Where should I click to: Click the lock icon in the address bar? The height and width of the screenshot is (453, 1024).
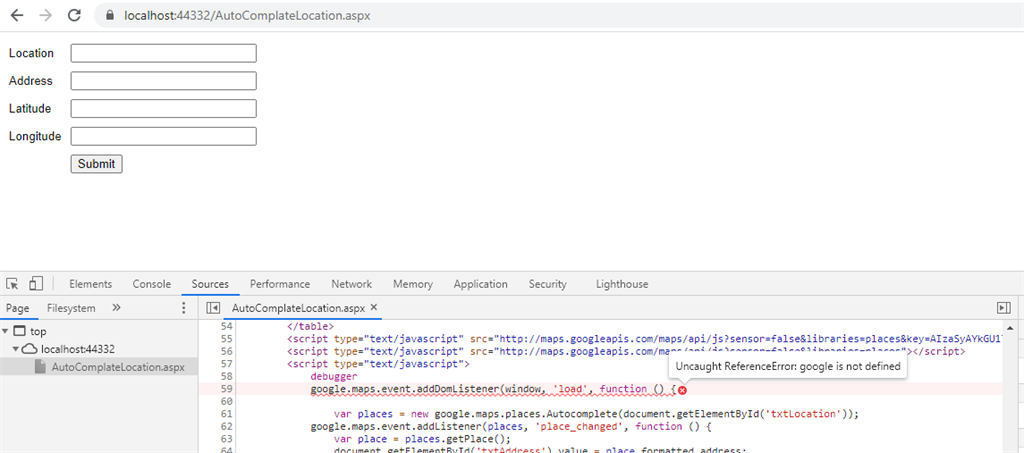pyautogui.click(x=110, y=16)
